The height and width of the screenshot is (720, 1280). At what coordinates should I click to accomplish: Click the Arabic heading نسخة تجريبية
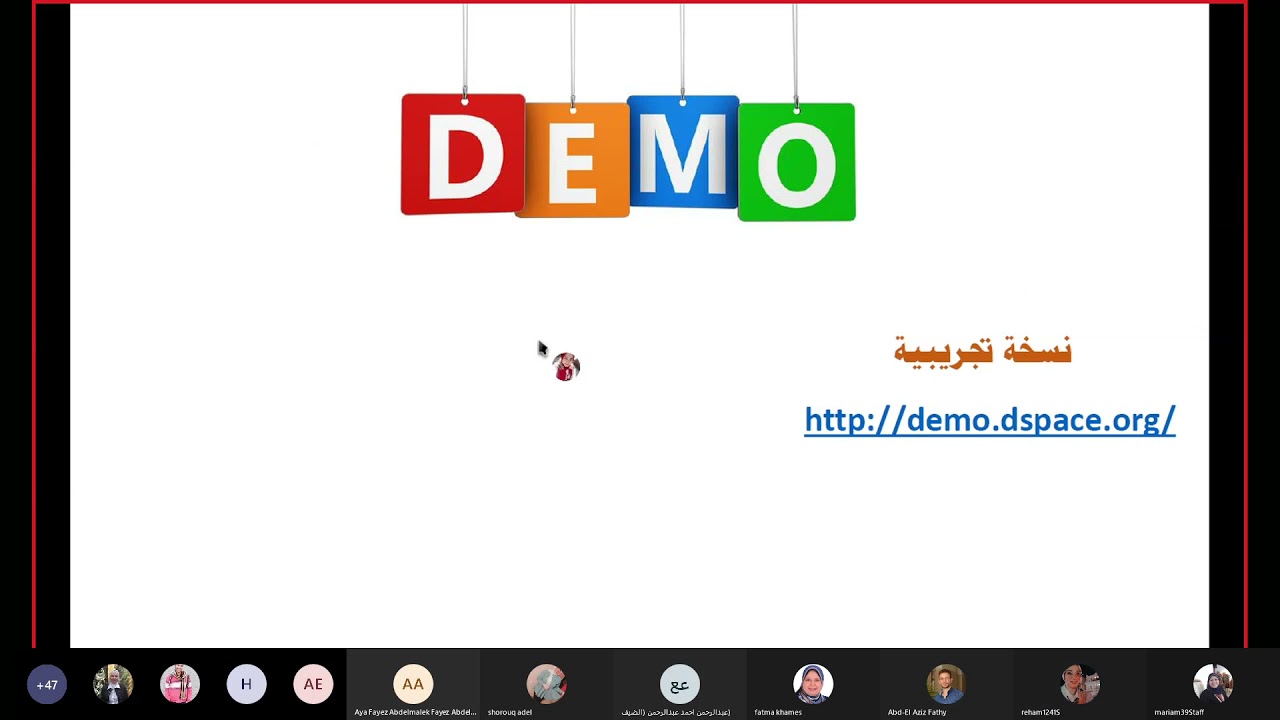pos(982,351)
